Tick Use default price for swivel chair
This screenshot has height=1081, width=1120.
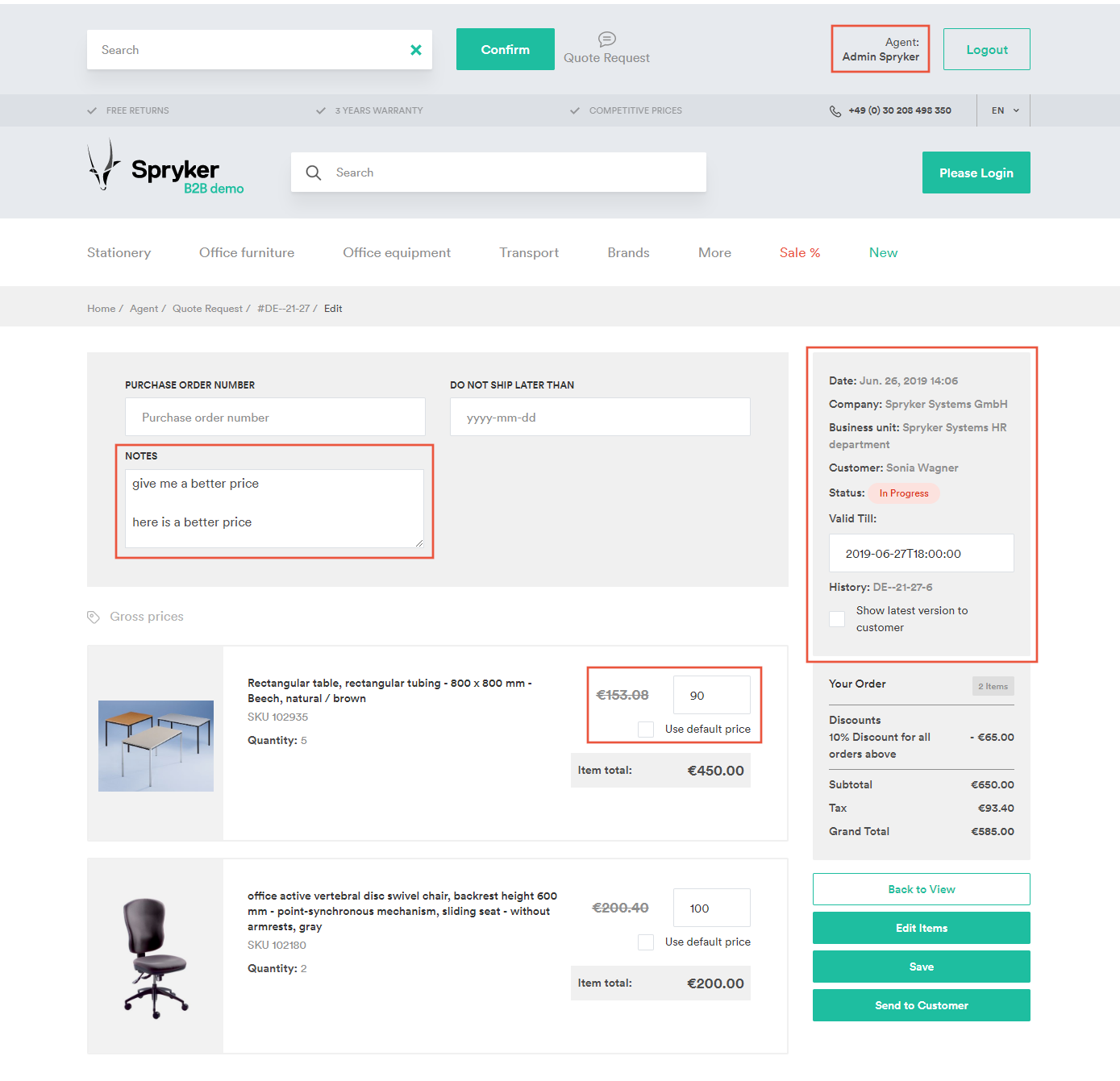(646, 942)
